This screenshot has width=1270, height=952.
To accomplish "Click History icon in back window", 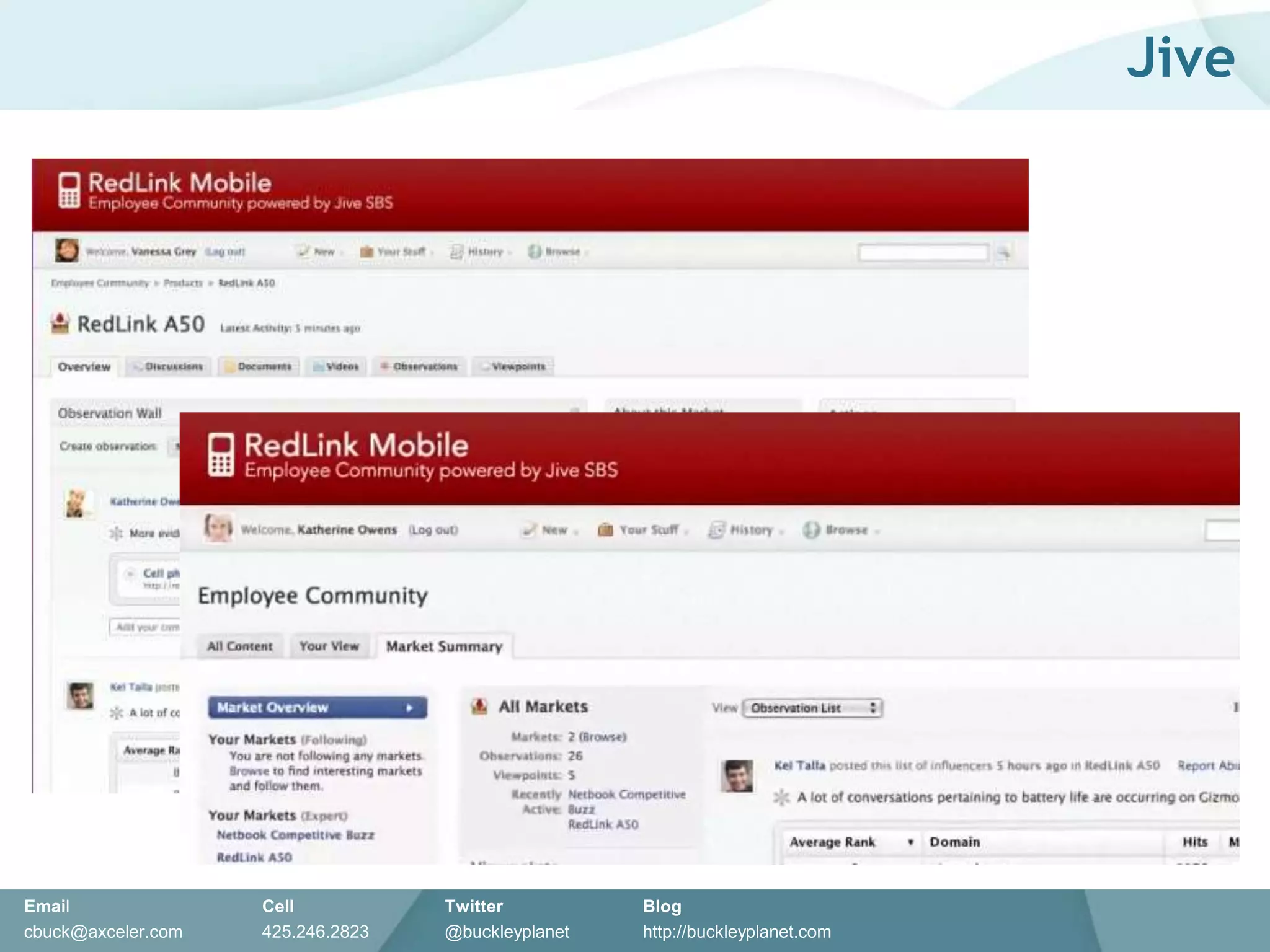I will click(x=456, y=252).
